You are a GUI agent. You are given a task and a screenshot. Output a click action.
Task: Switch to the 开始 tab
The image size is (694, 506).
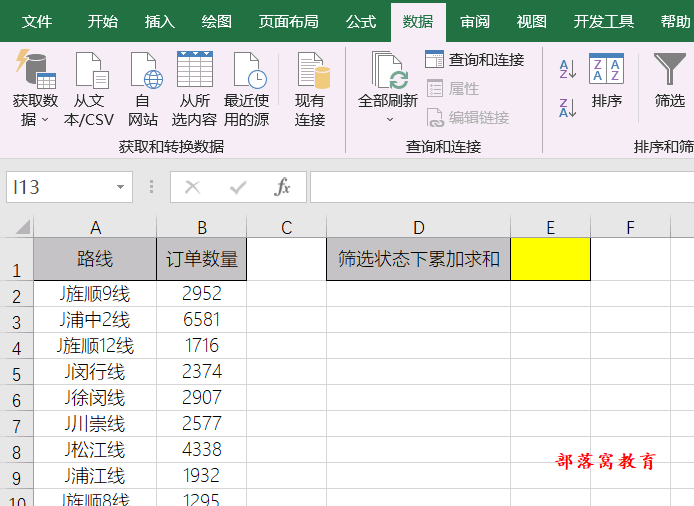102,21
